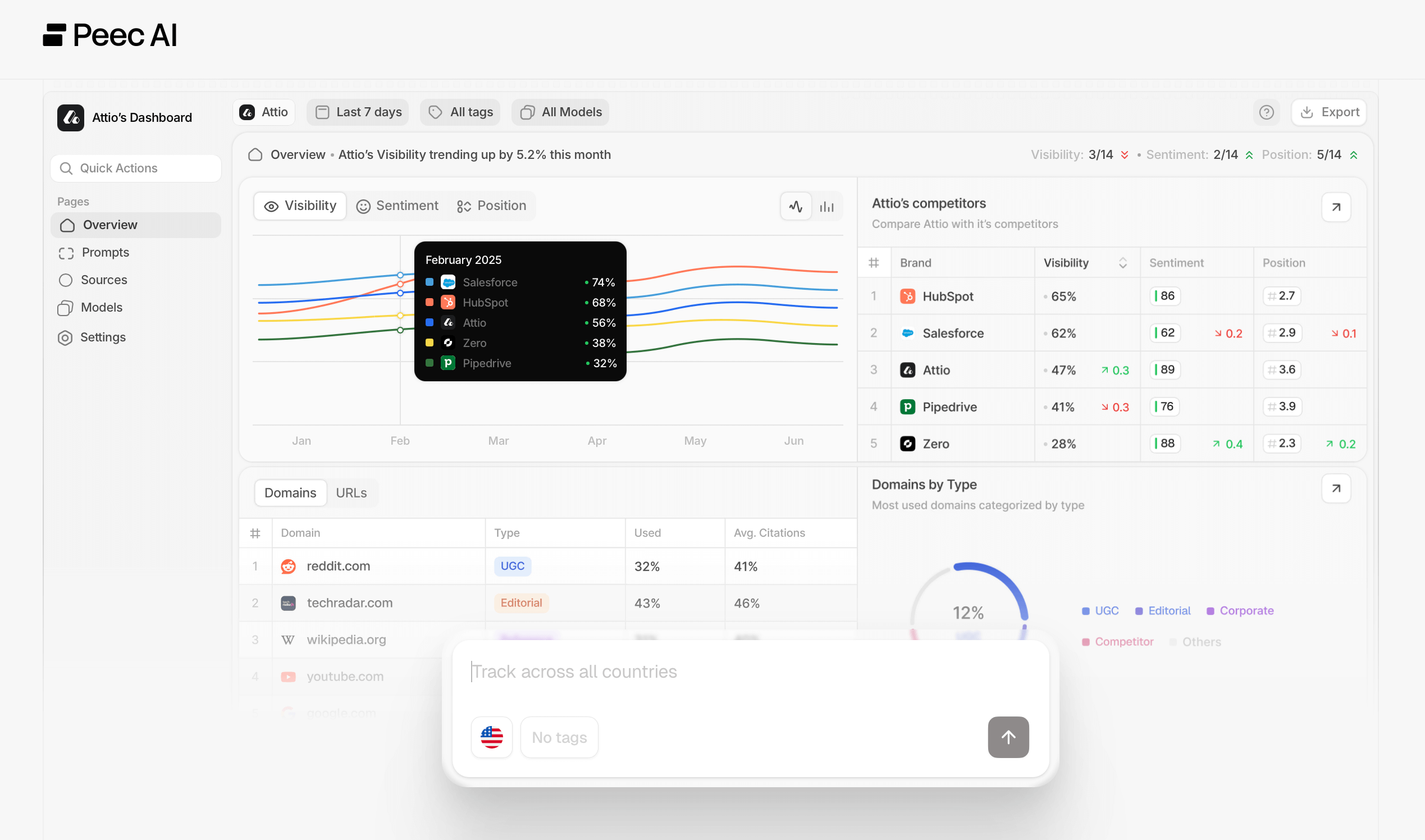
Task: Click the No tags button
Action: [559, 737]
